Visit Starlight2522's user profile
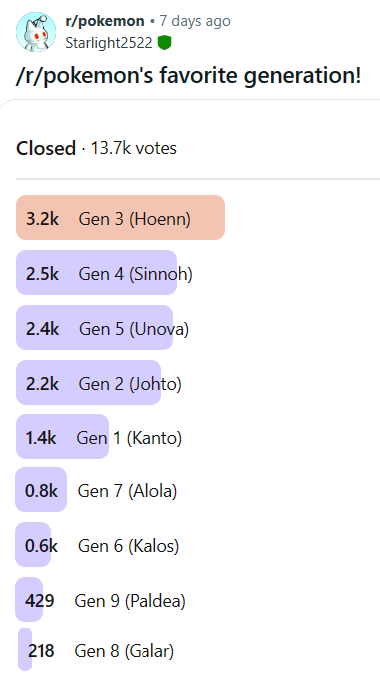This screenshot has height=694, width=380. [x=109, y=43]
